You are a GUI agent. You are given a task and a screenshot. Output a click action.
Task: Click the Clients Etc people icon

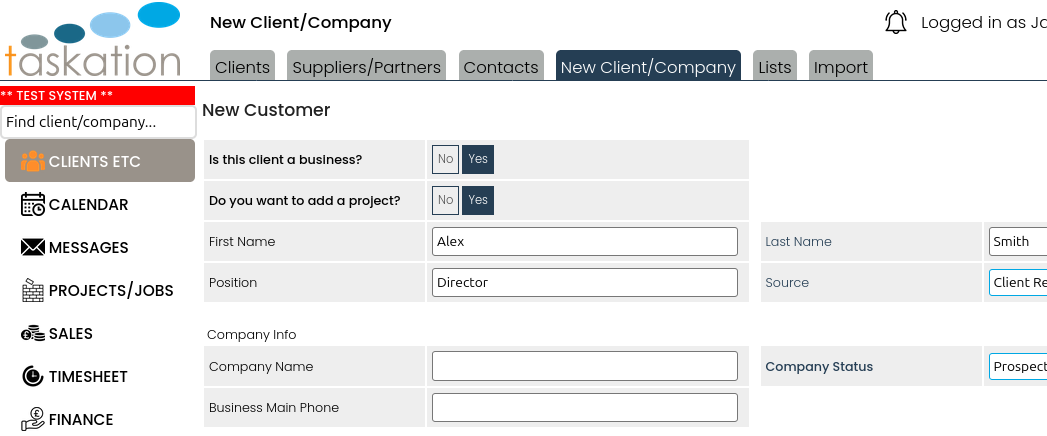tap(33, 161)
